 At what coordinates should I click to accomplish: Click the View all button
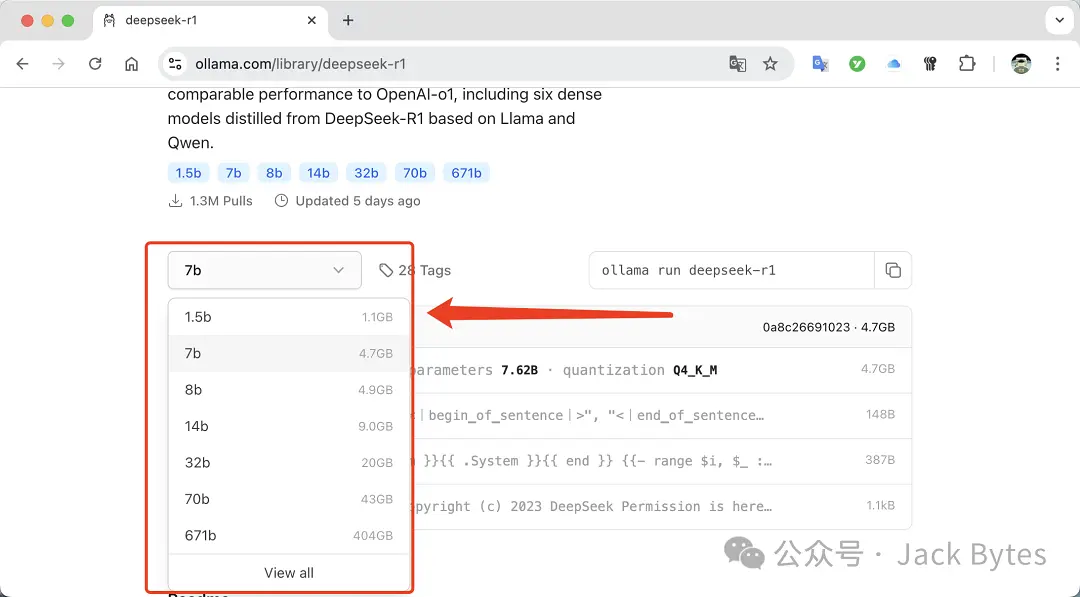[x=288, y=572]
